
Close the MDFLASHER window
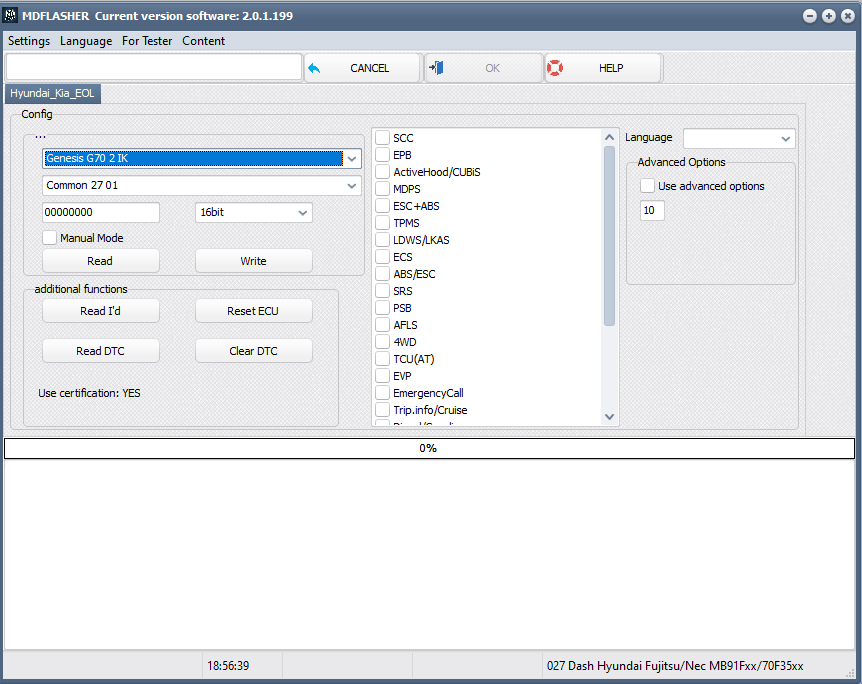pyautogui.click(x=848, y=16)
